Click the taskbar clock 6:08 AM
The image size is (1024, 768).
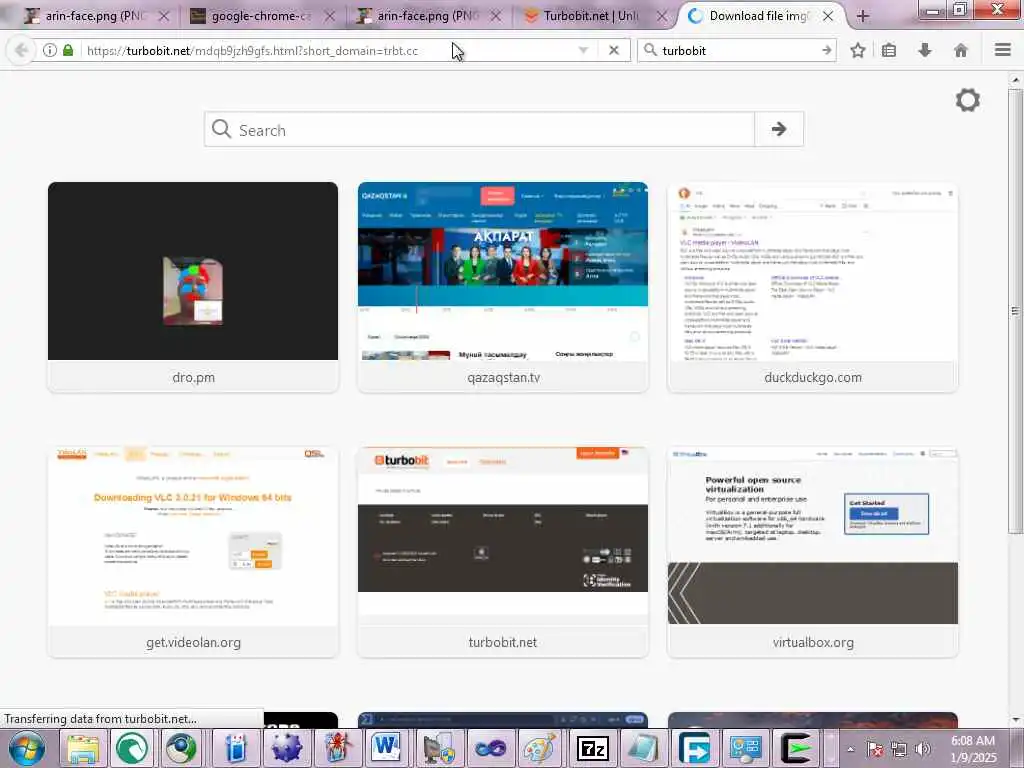pyautogui.click(x=973, y=749)
